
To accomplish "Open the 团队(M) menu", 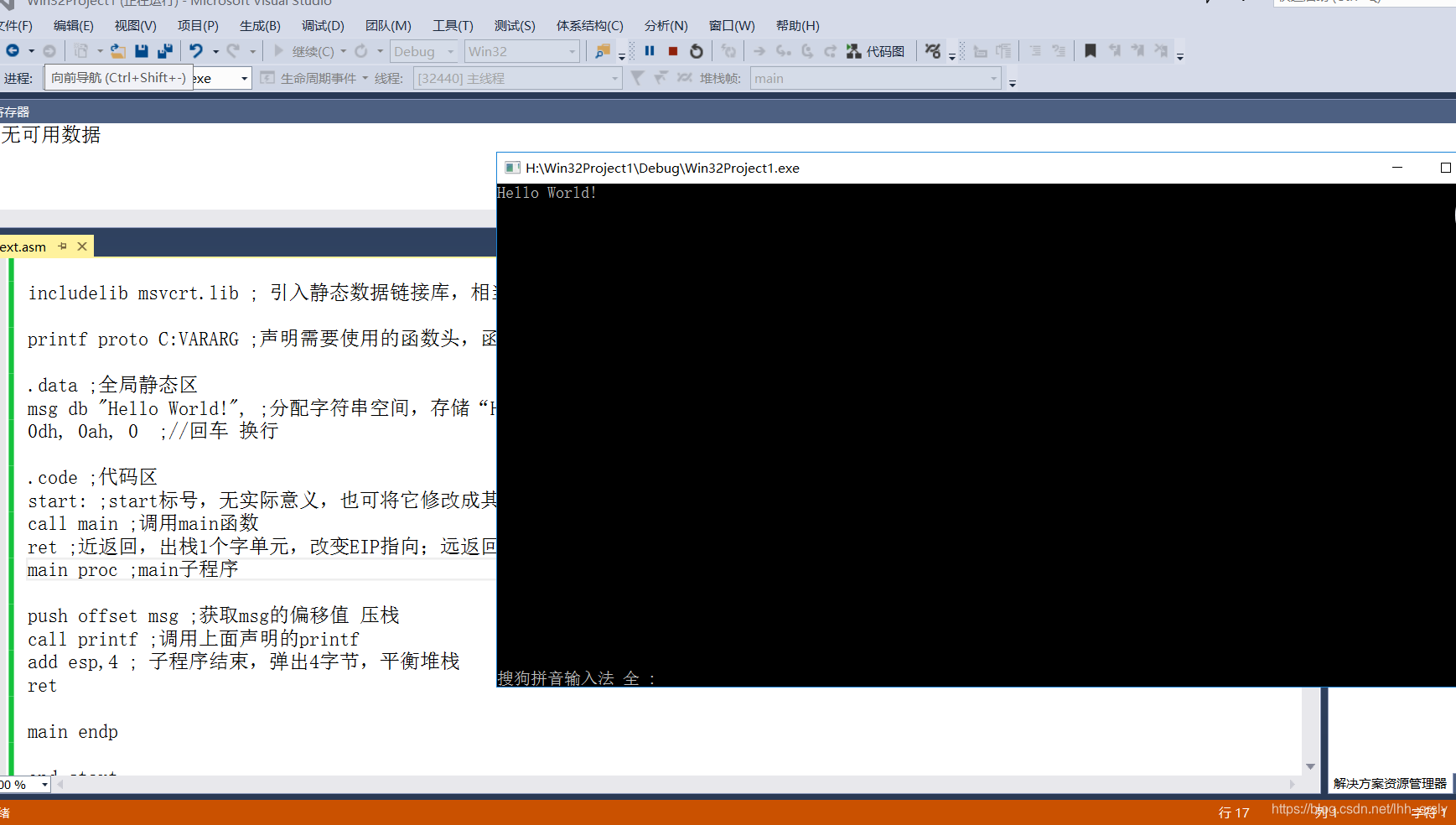I will coord(388,26).
